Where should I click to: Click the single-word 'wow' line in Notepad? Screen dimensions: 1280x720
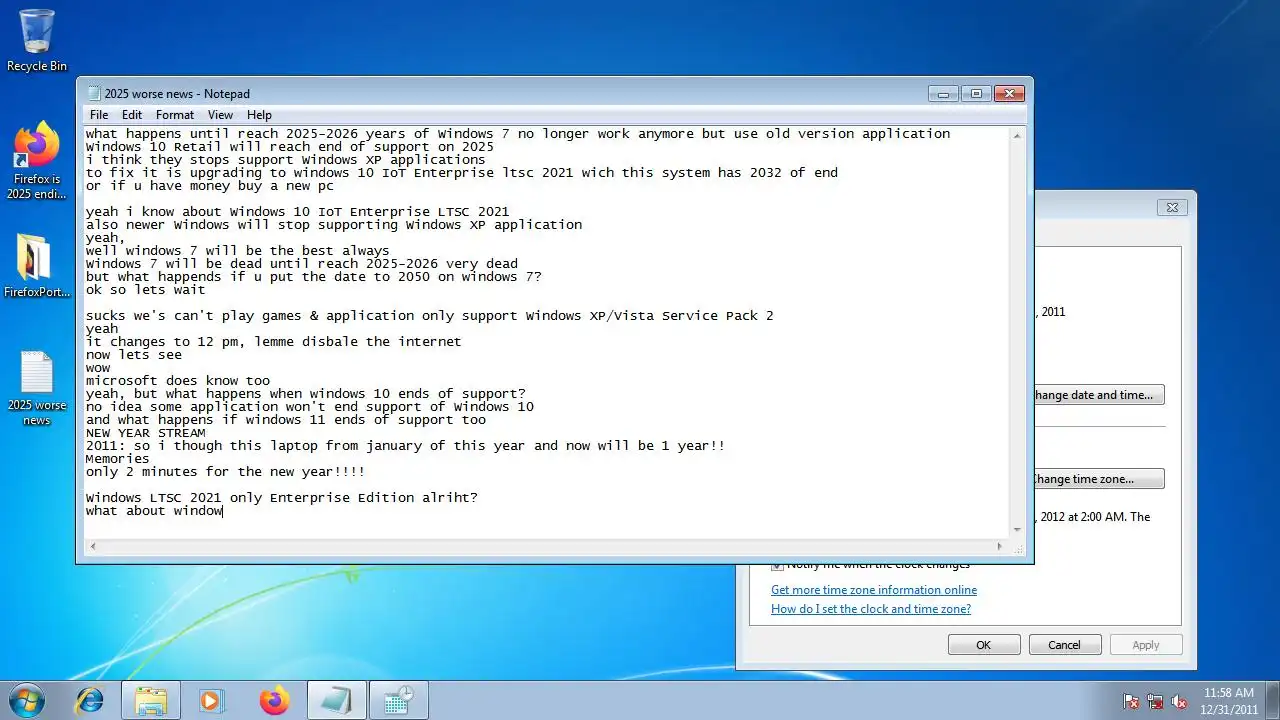[x=98, y=368]
